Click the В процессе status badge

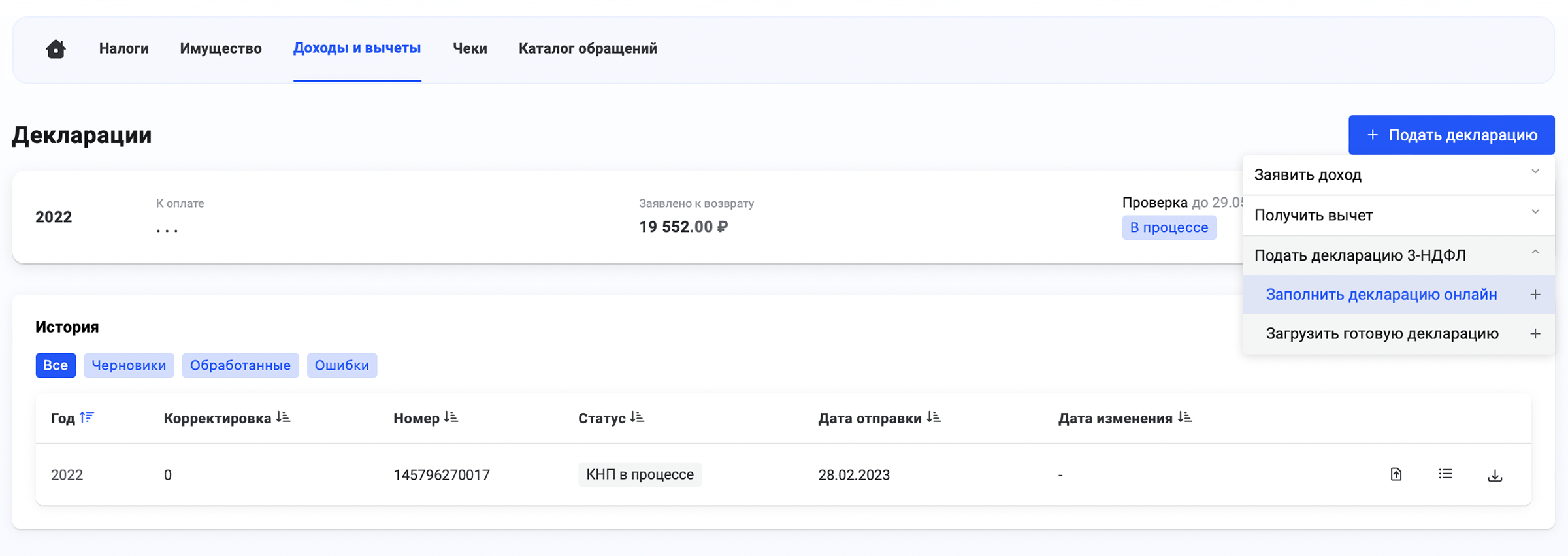click(x=1169, y=227)
